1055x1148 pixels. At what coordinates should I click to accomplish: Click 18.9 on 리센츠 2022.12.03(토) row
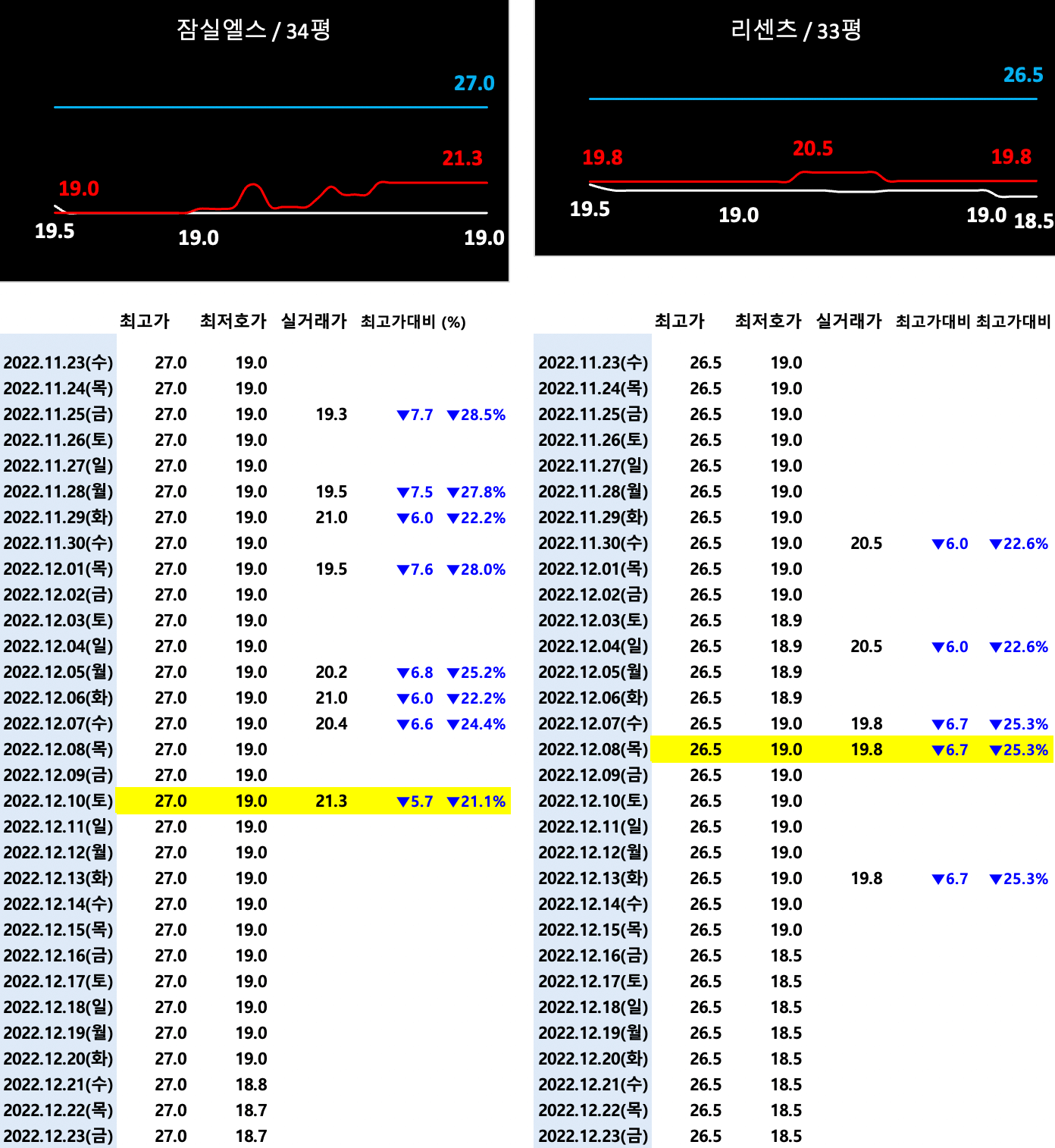(786, 621)
